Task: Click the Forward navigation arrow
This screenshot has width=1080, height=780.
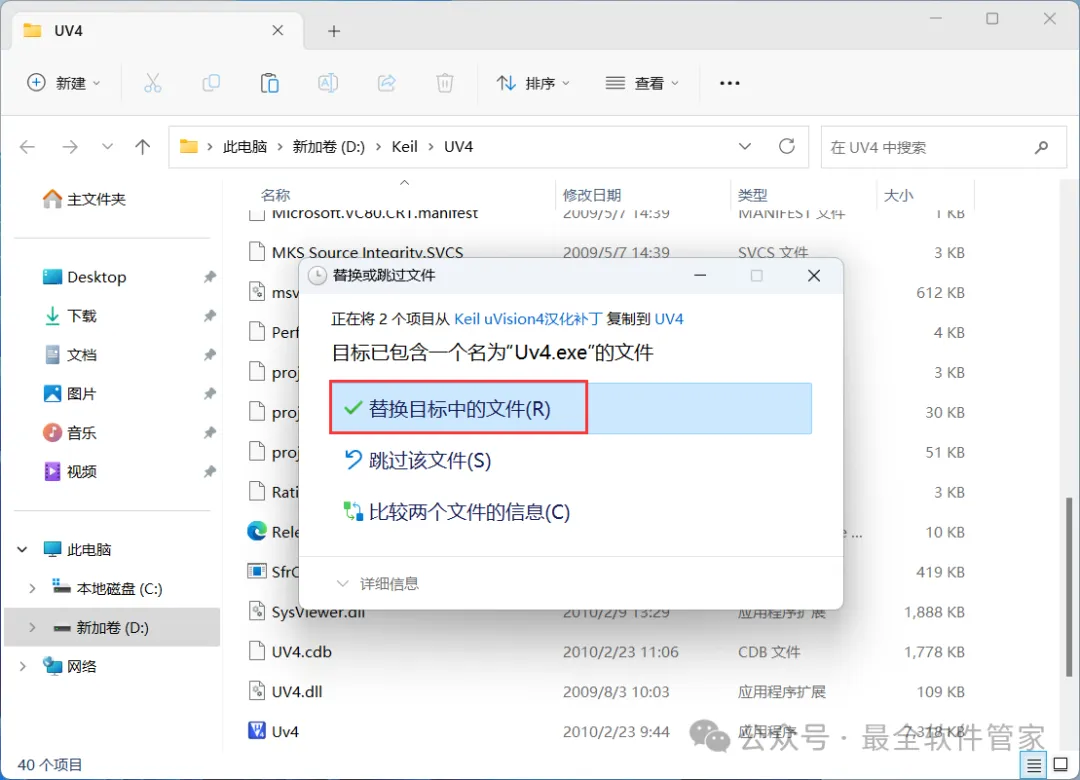Action: pyautogui.click(x=70, y=147)
